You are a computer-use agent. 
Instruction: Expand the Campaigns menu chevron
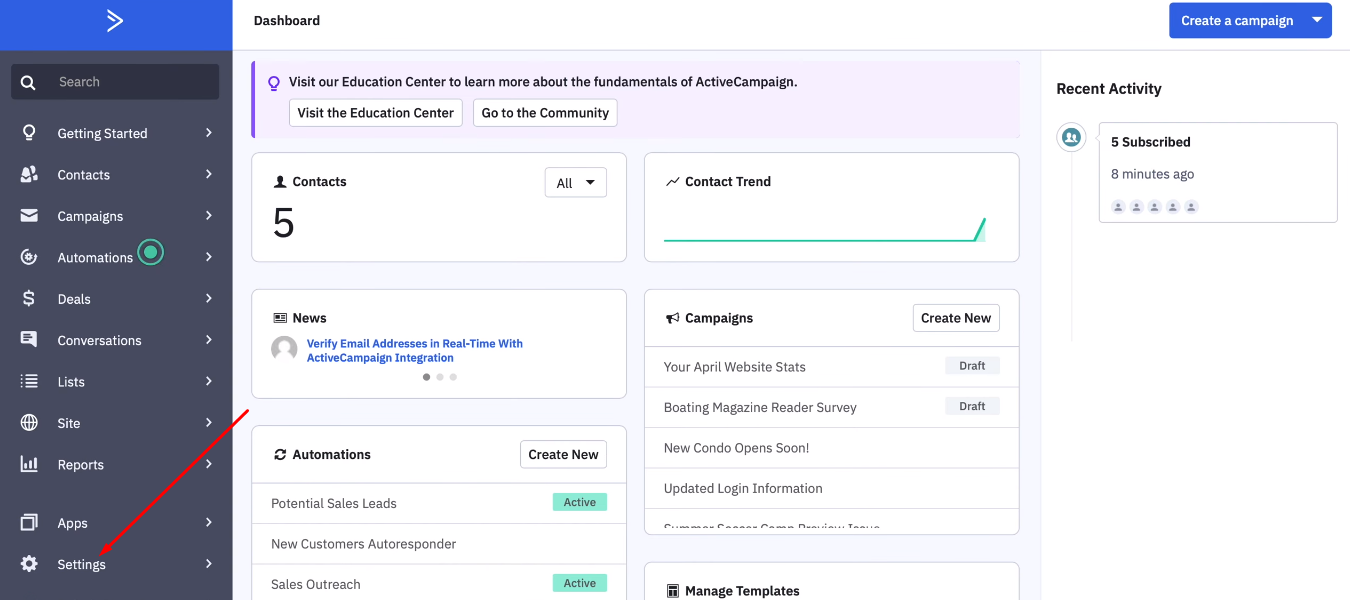tap(209, 215)
